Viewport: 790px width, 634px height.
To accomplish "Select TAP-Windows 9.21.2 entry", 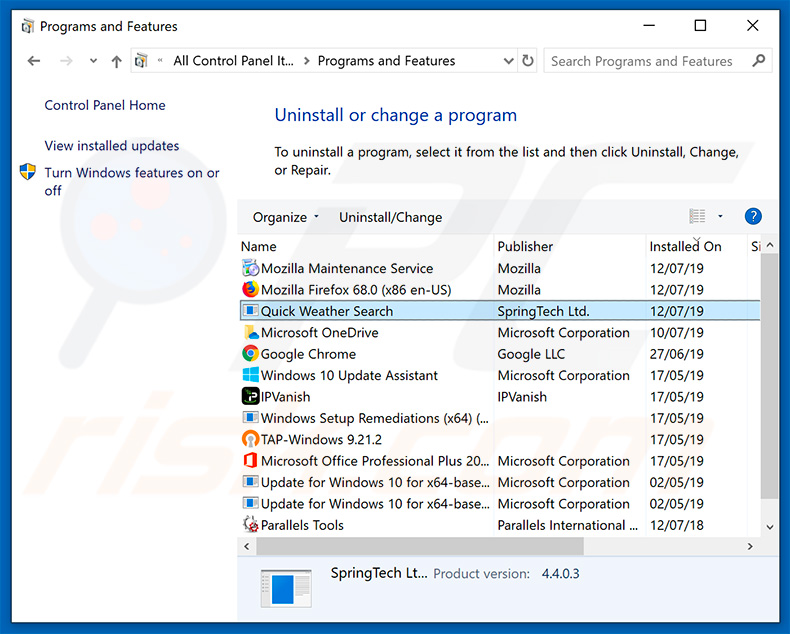I will 500,439.
